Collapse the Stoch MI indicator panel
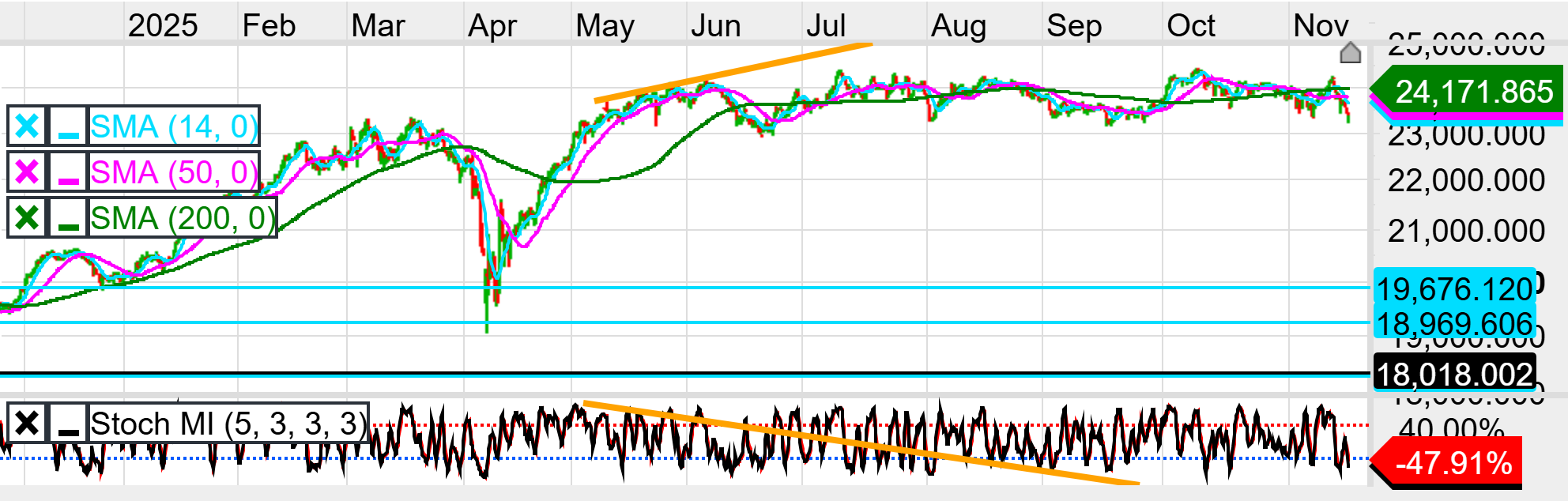The image size is (1568, 501). [69, 424]
